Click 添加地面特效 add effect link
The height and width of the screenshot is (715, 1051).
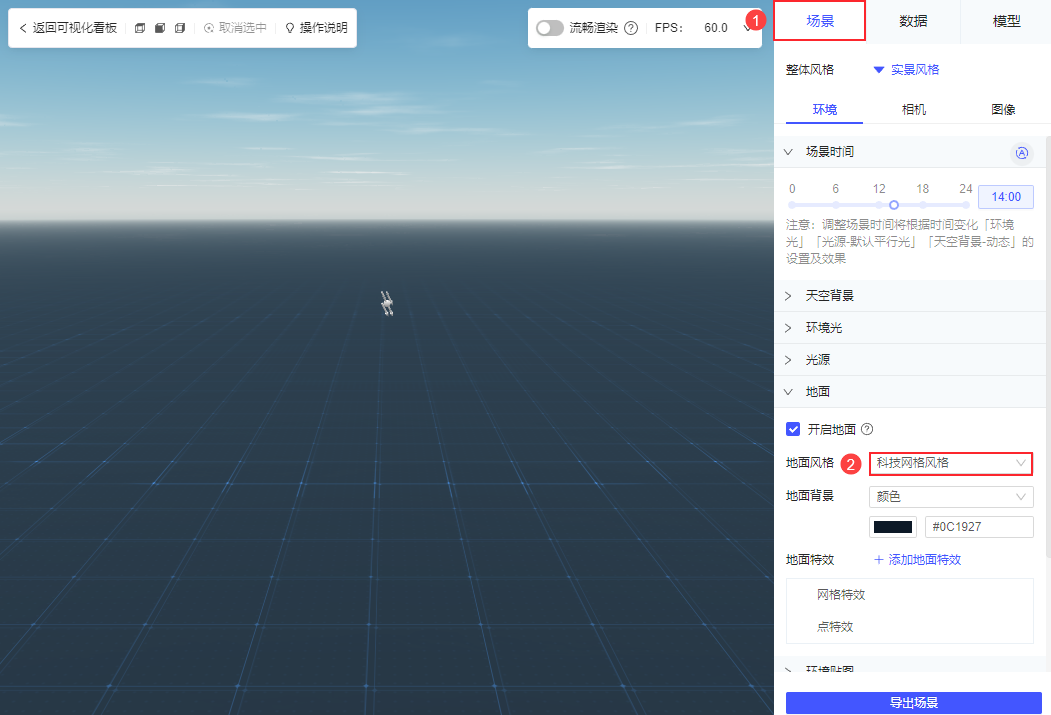click(x=918, y=560)
